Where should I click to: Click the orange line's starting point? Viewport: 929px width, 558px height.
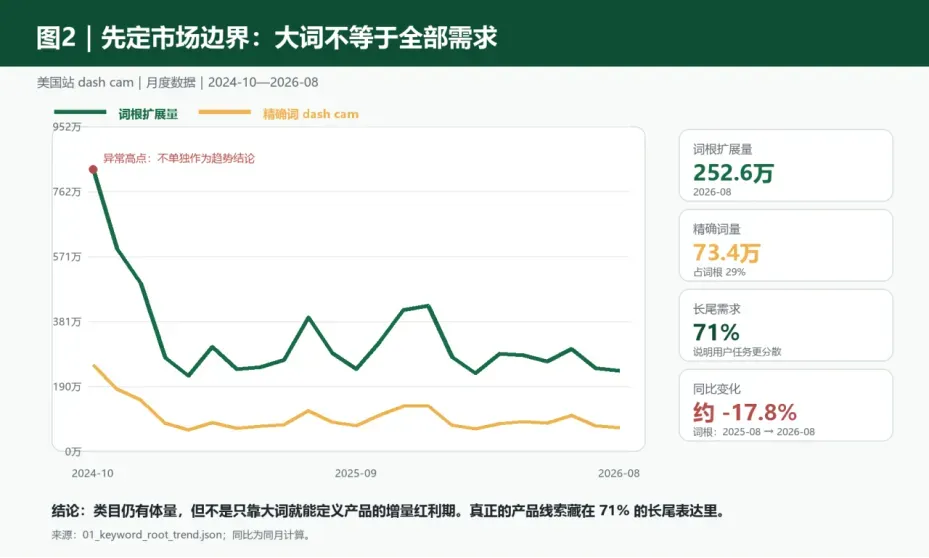pos(94,365)
